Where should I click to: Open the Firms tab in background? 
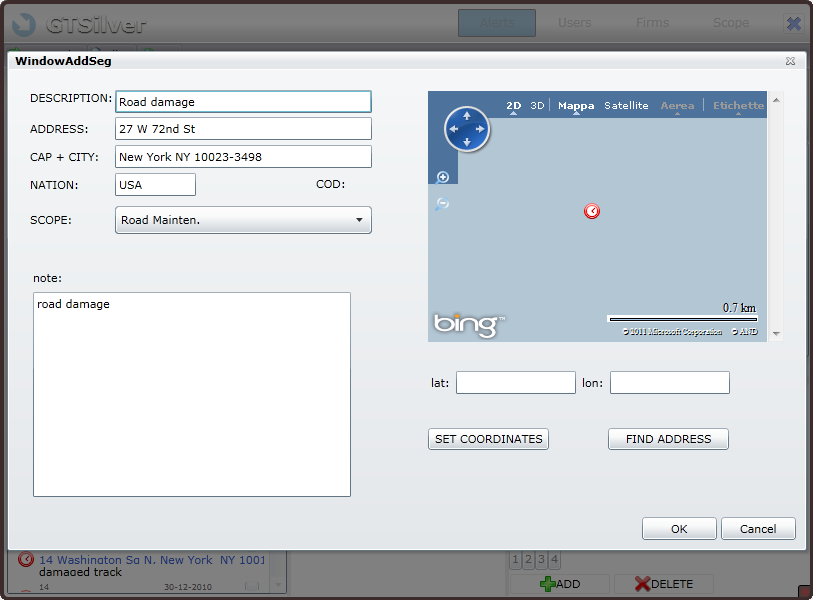click(652, 23)
